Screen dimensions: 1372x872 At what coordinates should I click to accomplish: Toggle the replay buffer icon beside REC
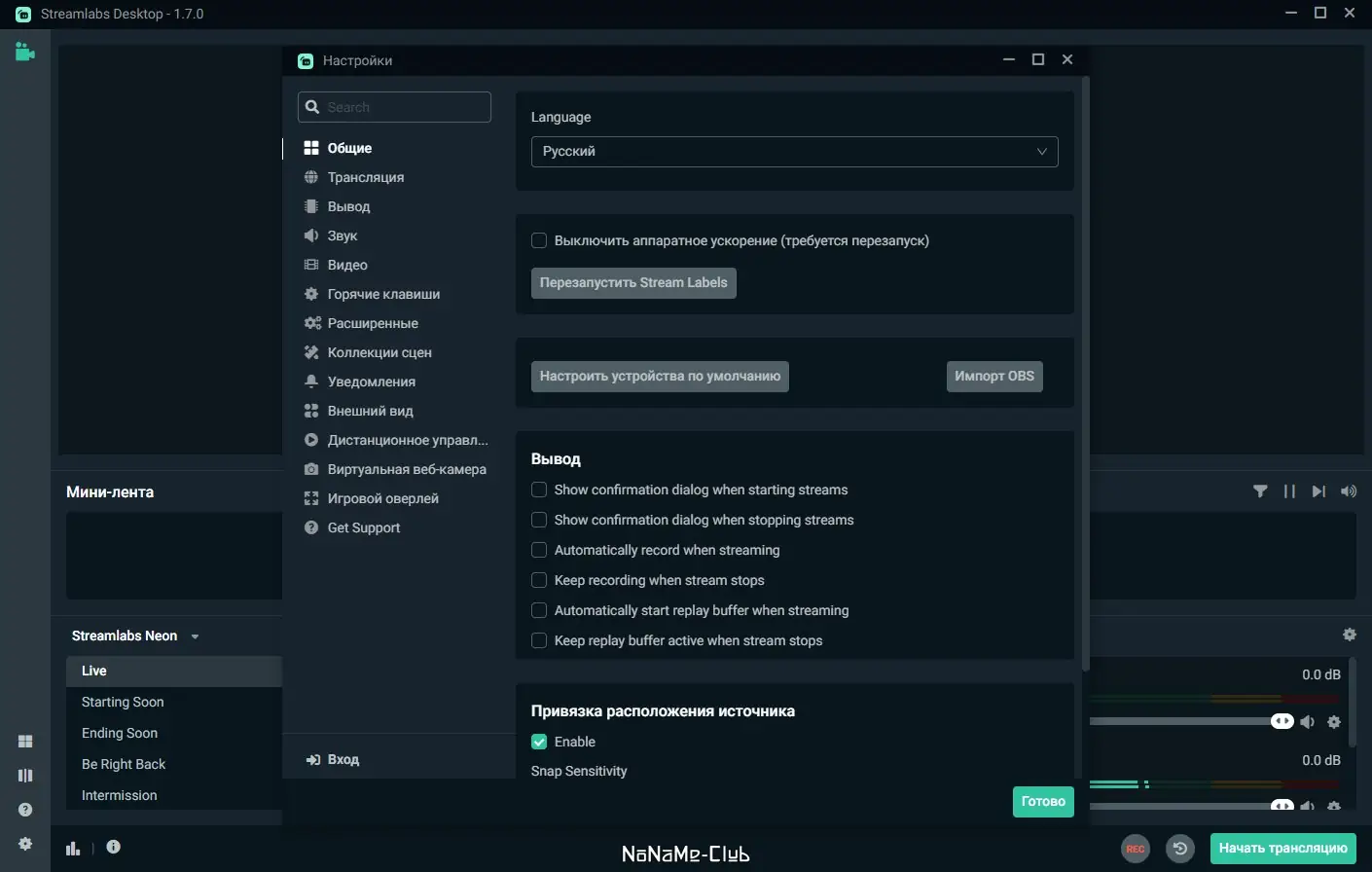pyautogui.click(x=1180, y=849)
